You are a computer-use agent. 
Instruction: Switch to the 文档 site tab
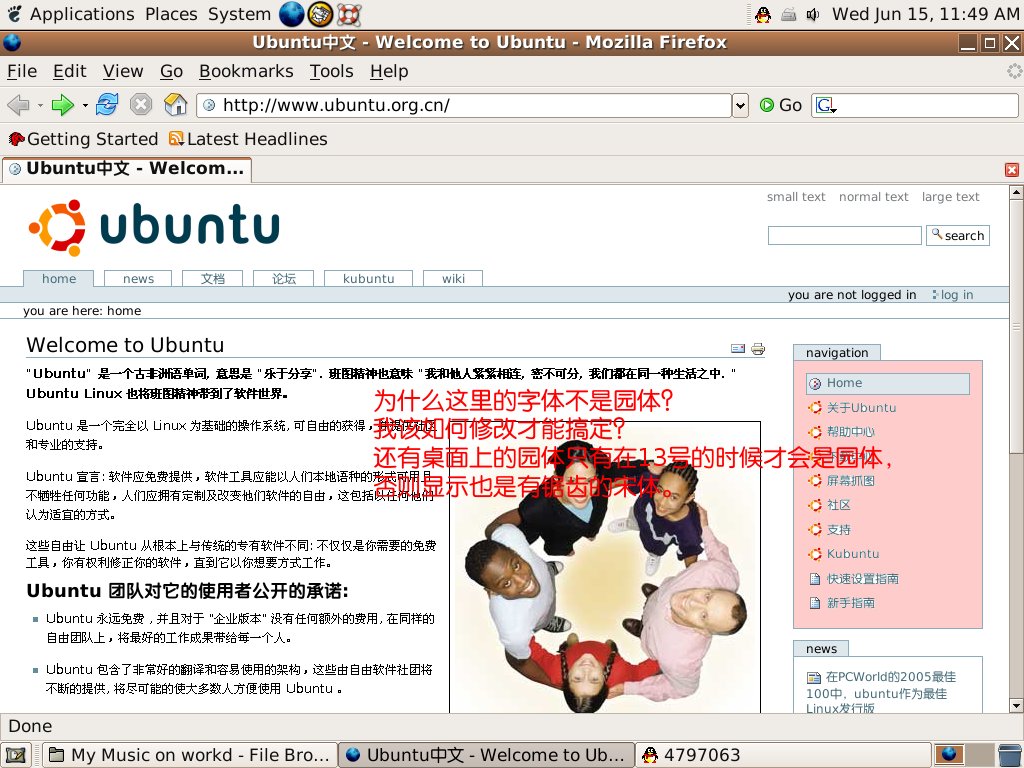click(212, 279)
